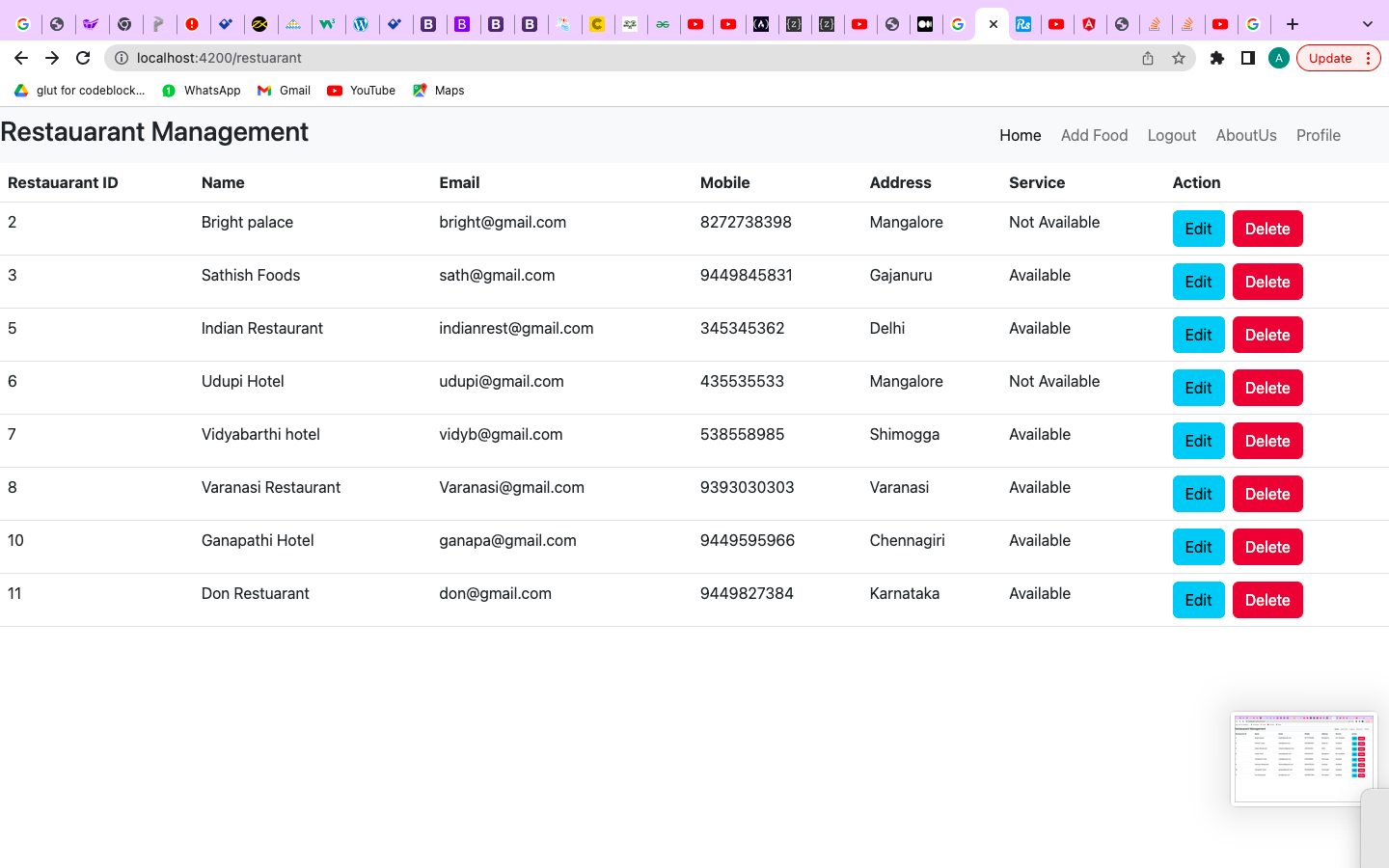Open Gmail from the bookmarks bar
The image size is (1389, 868).
click(x=283, y=90)
